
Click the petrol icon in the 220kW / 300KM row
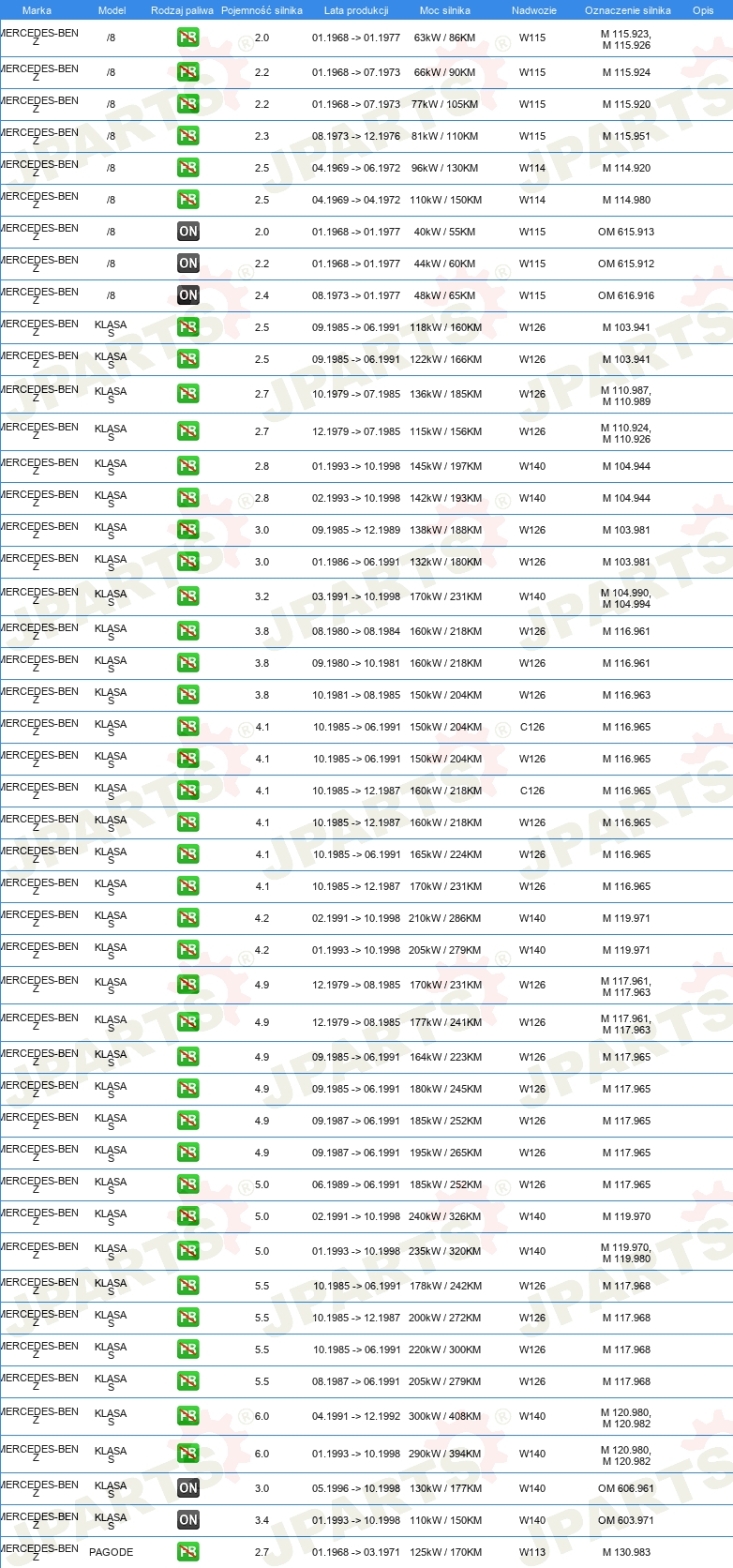click(188, 1349)
